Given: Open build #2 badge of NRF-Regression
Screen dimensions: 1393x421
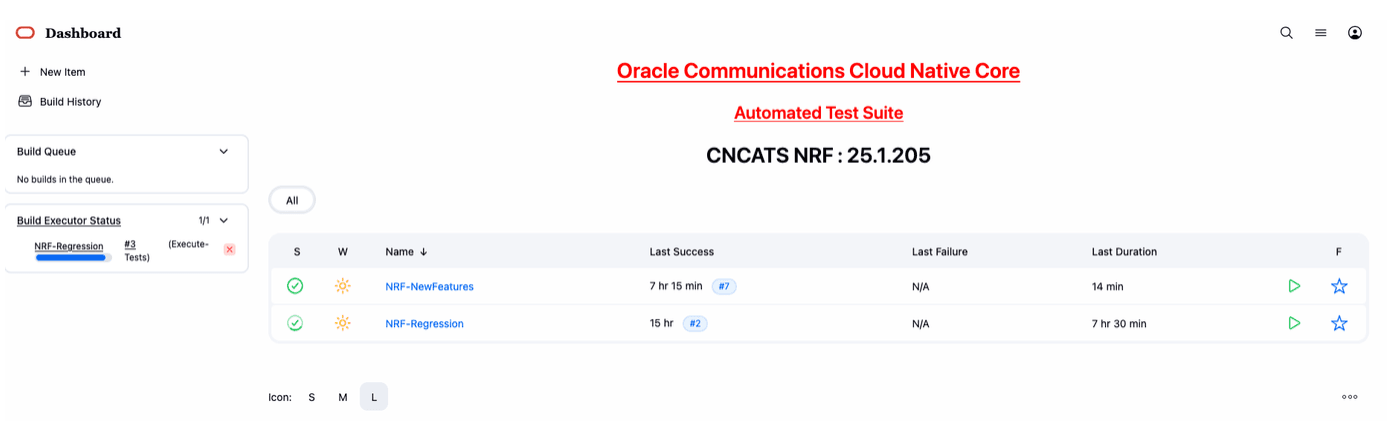Looking at the screenshot, I should [x=695, y=323].
